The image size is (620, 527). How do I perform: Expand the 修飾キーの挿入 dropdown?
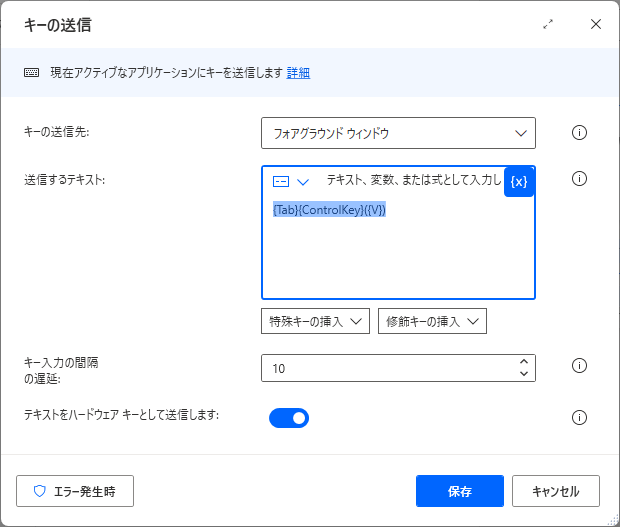[x=432, y=321]
